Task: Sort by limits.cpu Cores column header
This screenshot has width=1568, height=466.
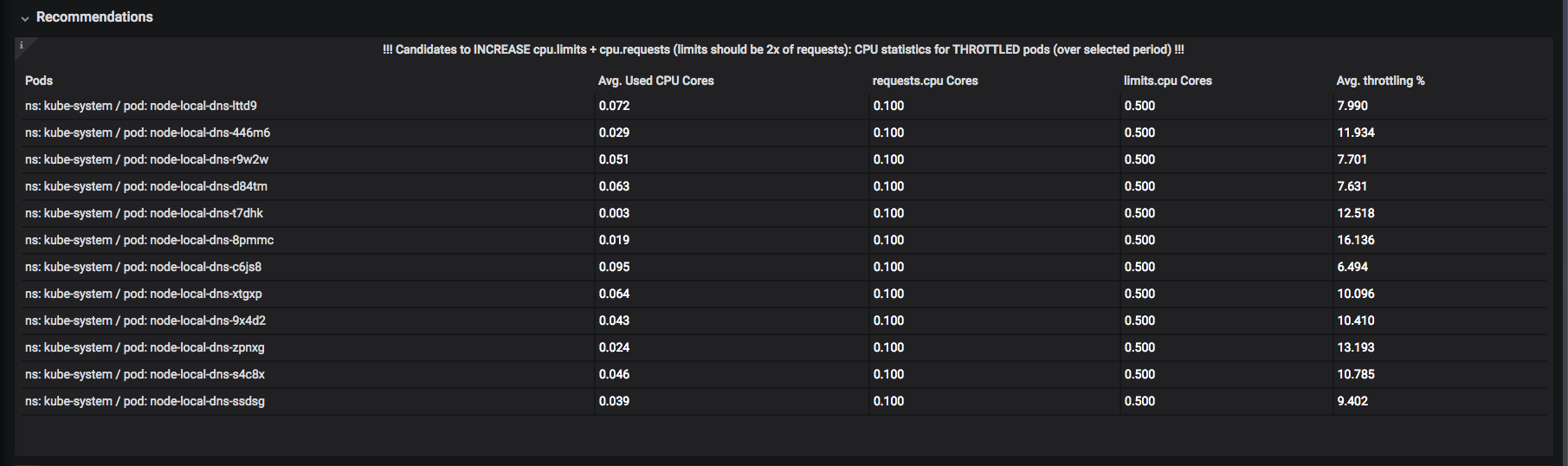Action: pyautogui.click(x=1167, y=81)
